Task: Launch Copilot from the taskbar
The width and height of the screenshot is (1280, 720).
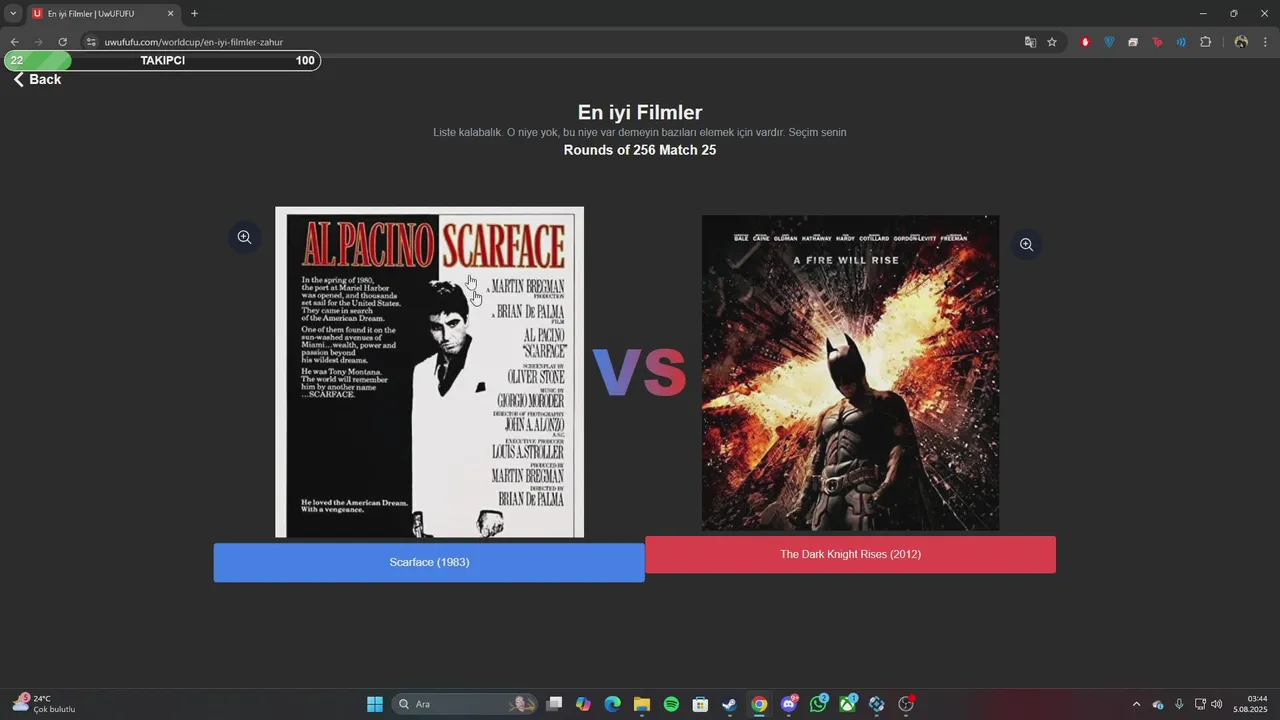Action: [583, 704]
